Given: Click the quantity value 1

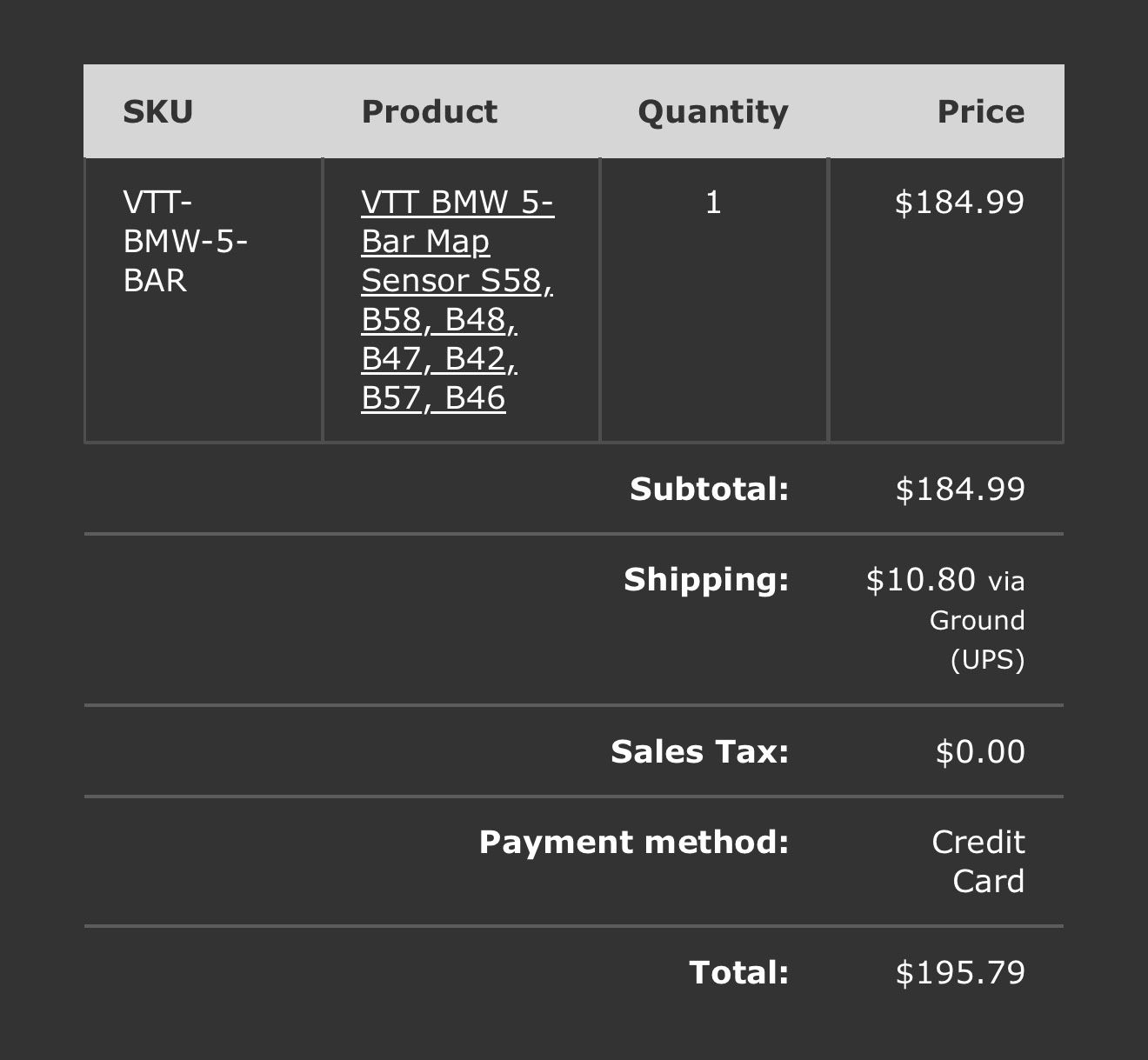Looking at the screenshot, I should pos(713,203).
